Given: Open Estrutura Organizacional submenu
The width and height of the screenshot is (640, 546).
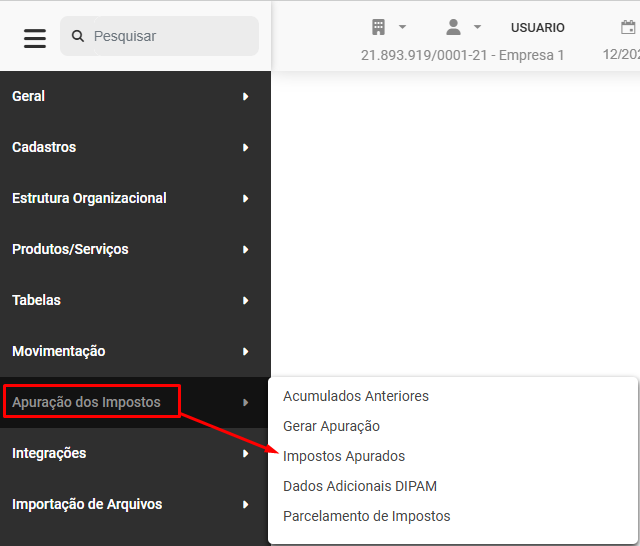Looking at the screenshot, I should coord(89,198).
